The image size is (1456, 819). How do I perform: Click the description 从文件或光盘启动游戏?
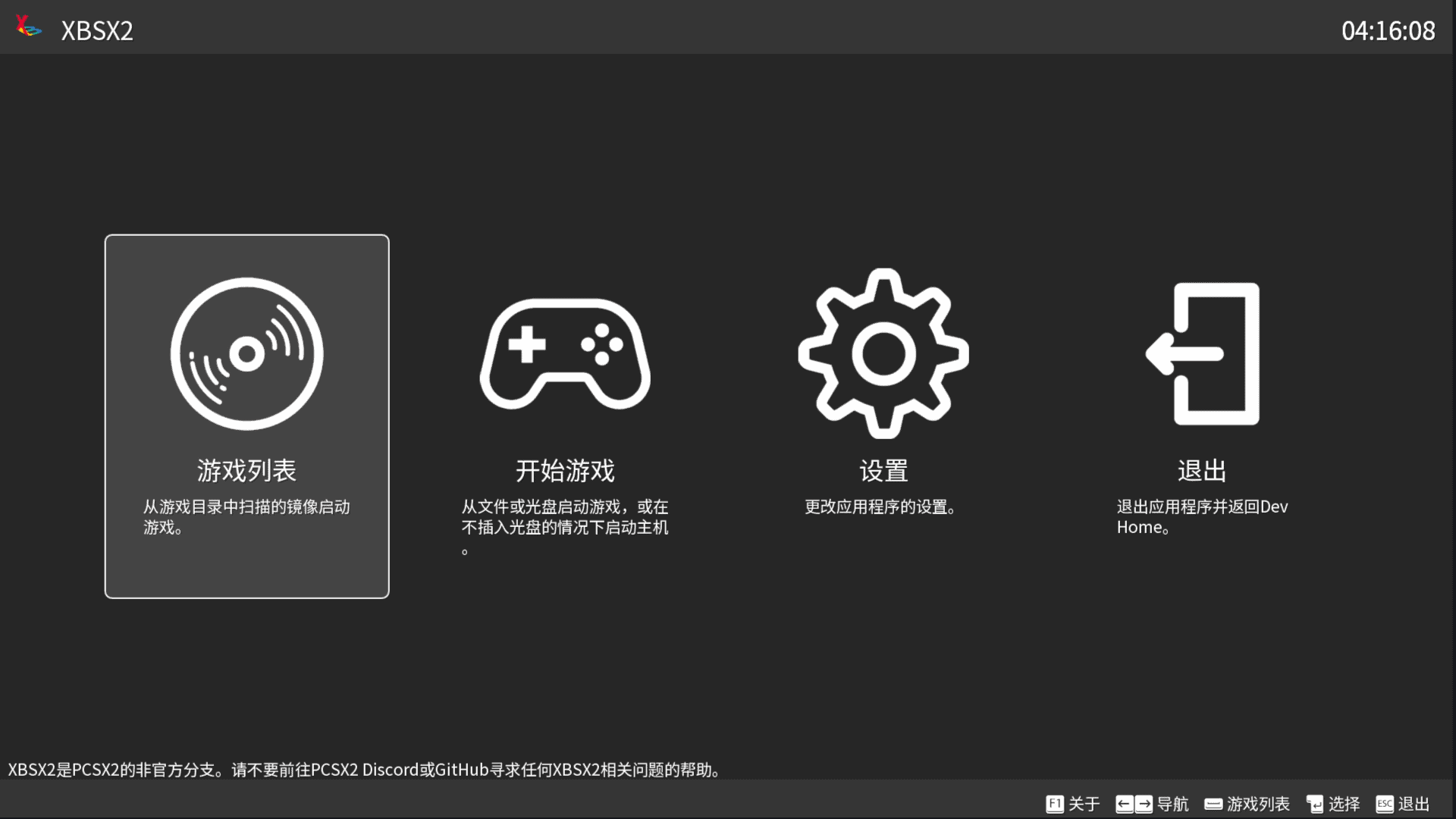point(565,527)
